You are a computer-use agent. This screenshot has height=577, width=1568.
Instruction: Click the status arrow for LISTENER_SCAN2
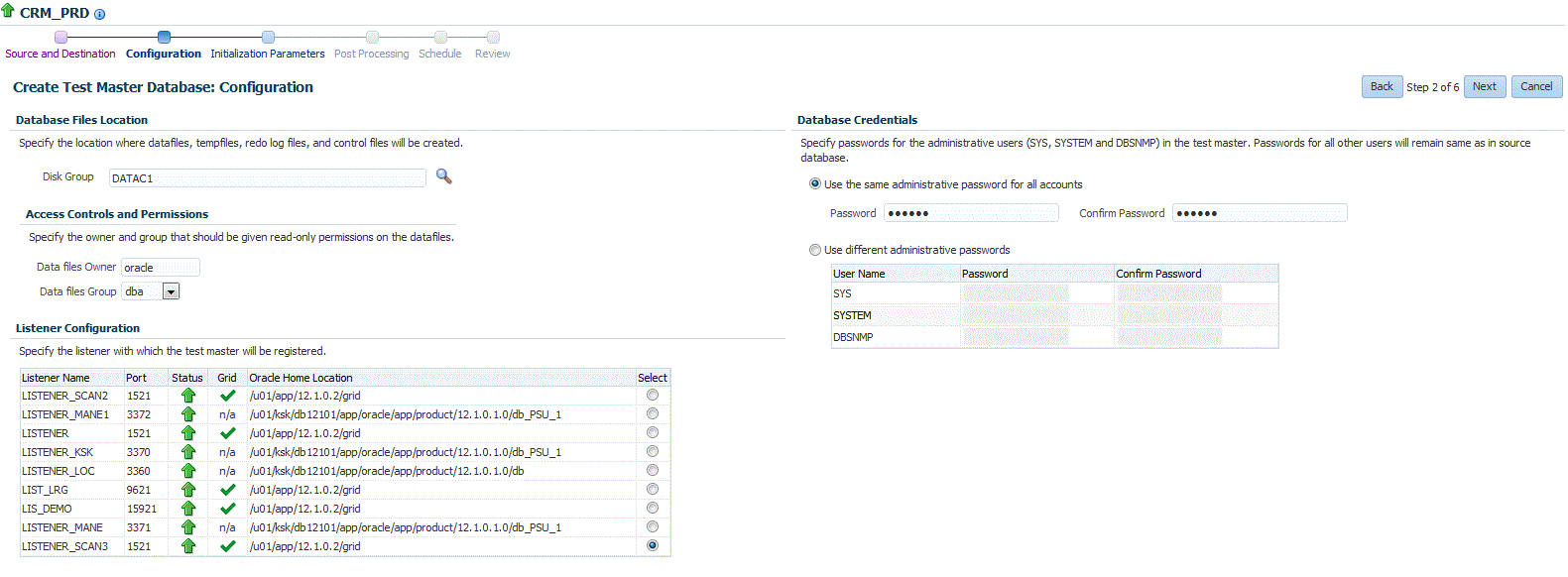click(188, 396)
